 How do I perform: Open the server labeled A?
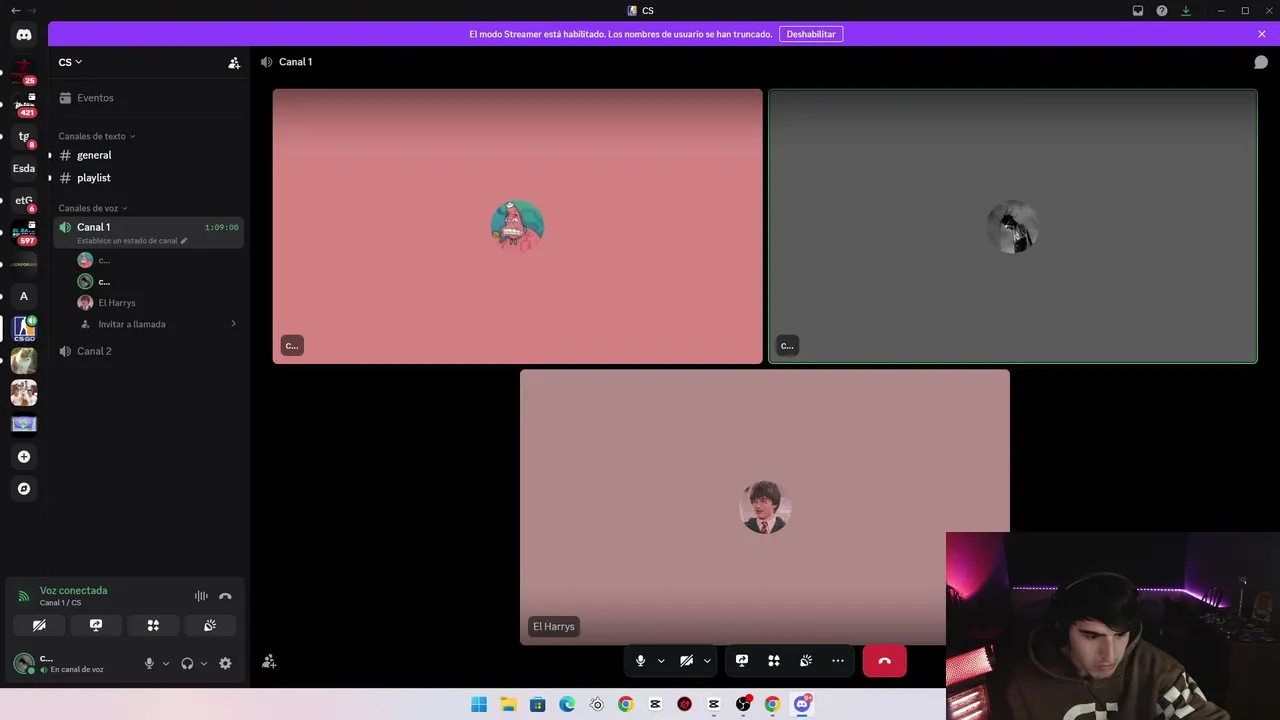click(x=24, y=296)
